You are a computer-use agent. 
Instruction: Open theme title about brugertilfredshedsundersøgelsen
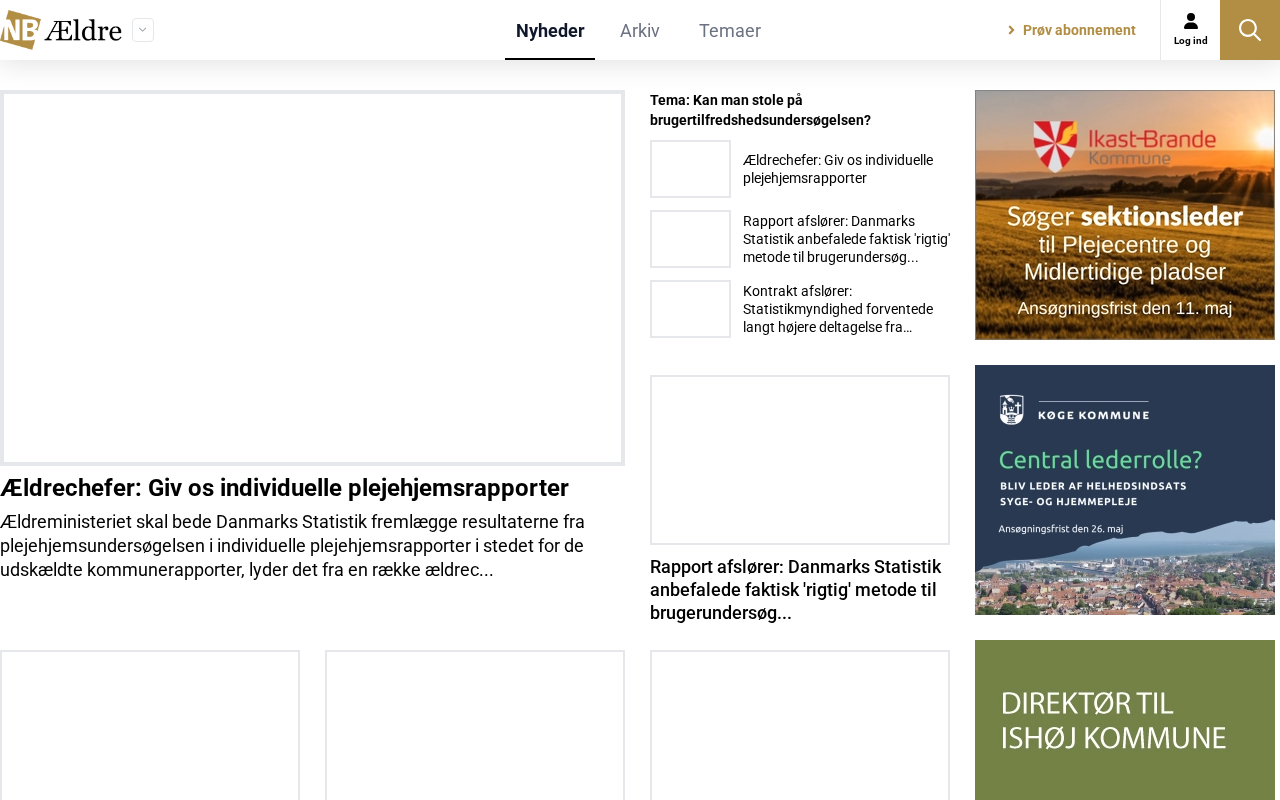point(760,110)
